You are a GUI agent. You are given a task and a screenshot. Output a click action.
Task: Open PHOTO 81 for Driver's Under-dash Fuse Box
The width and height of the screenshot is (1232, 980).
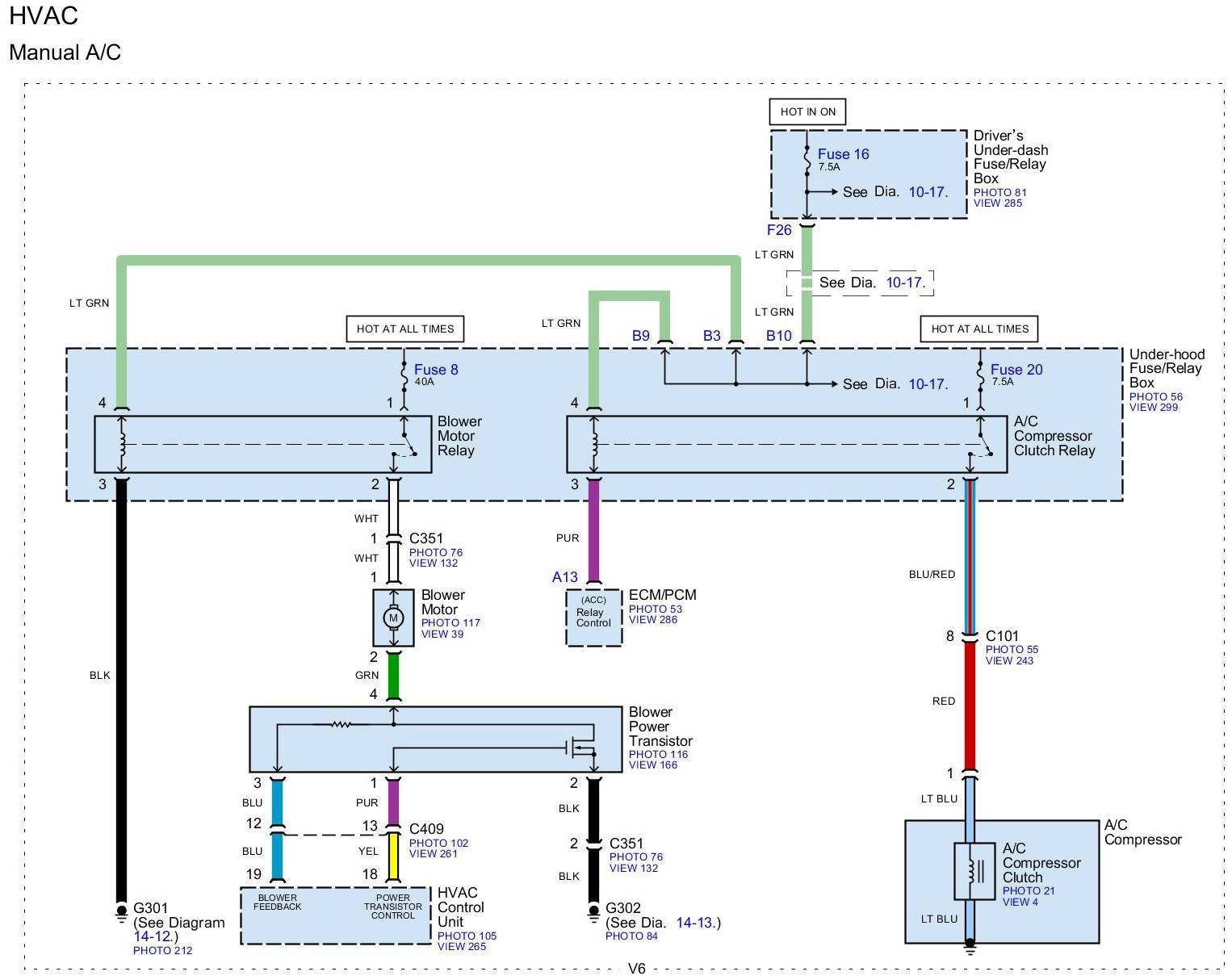click(999, 192)
